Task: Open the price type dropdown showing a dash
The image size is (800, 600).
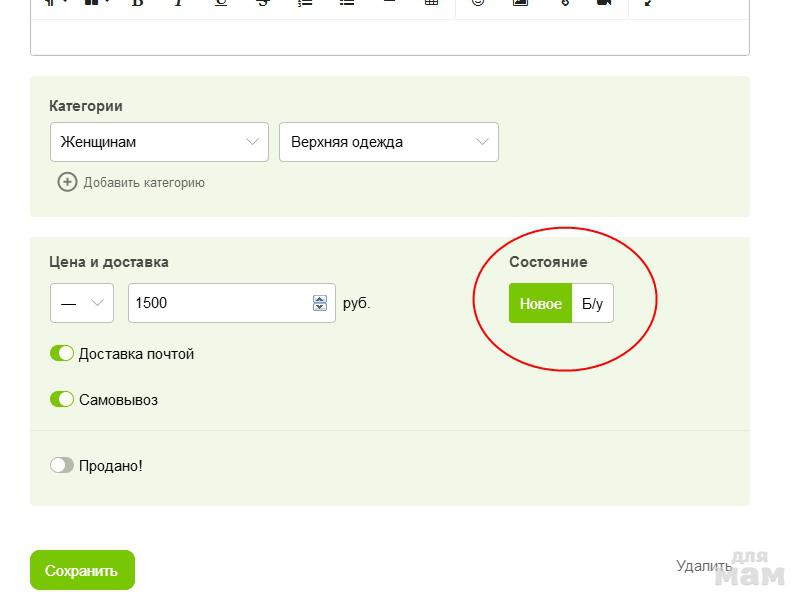Action: (81, 303)
